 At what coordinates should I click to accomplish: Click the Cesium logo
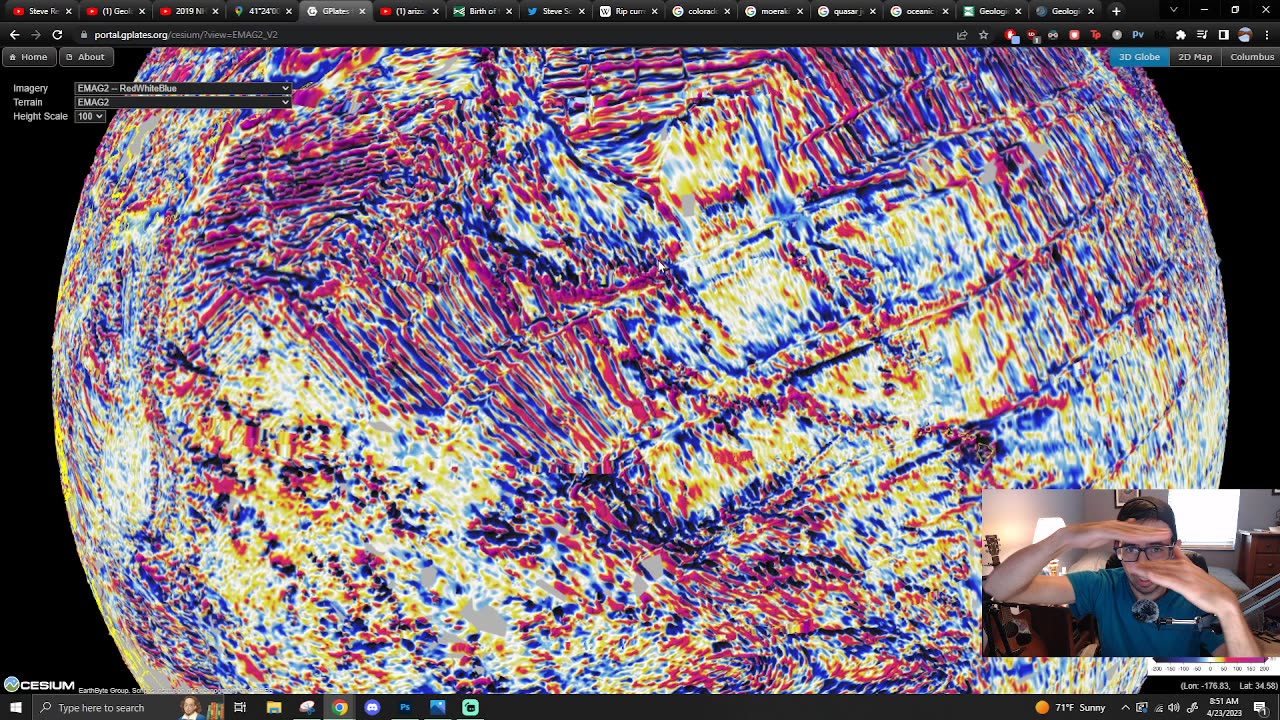pos(39,685)
